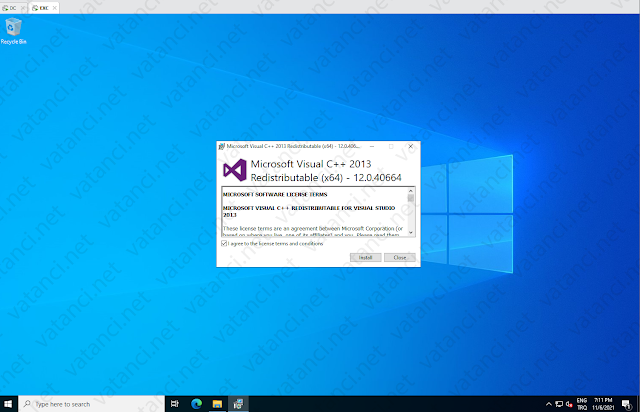Click the license text scrollbar up arrow

click(x=411, y=191)
